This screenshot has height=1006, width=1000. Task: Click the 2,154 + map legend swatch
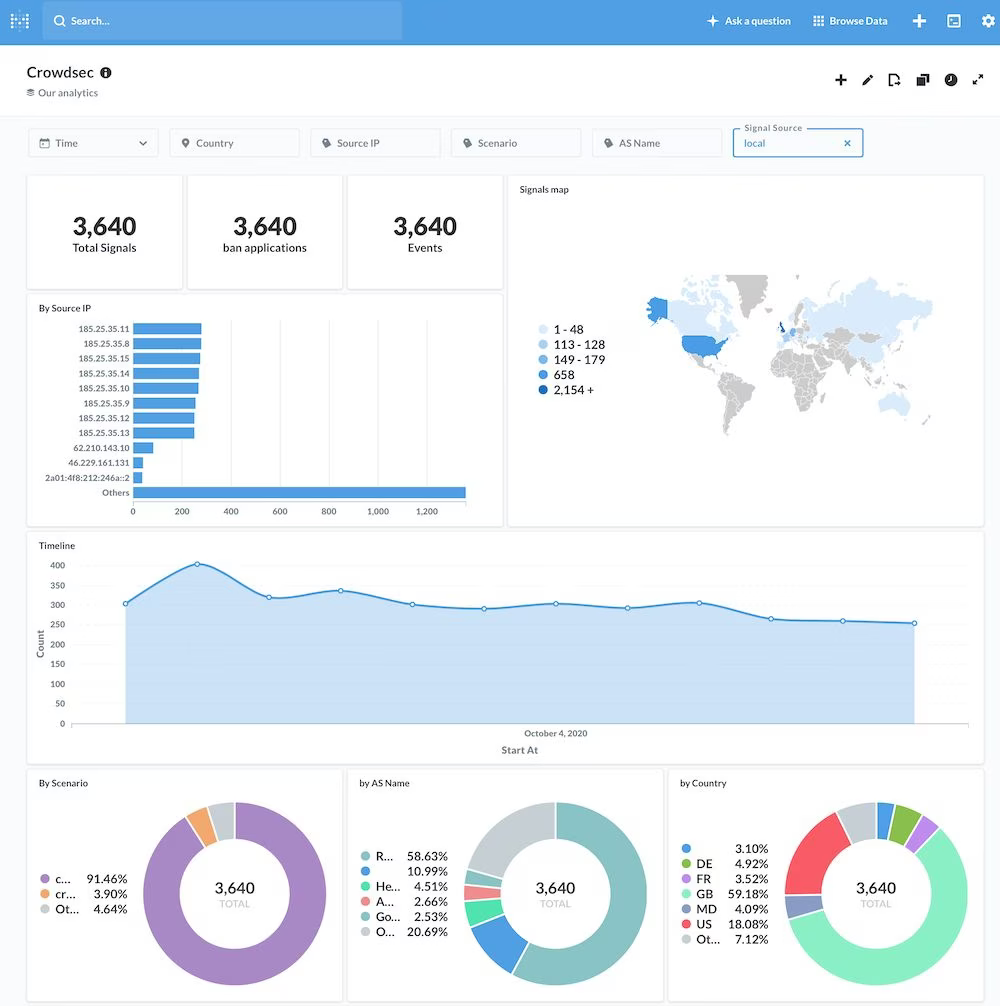point(543,389)
